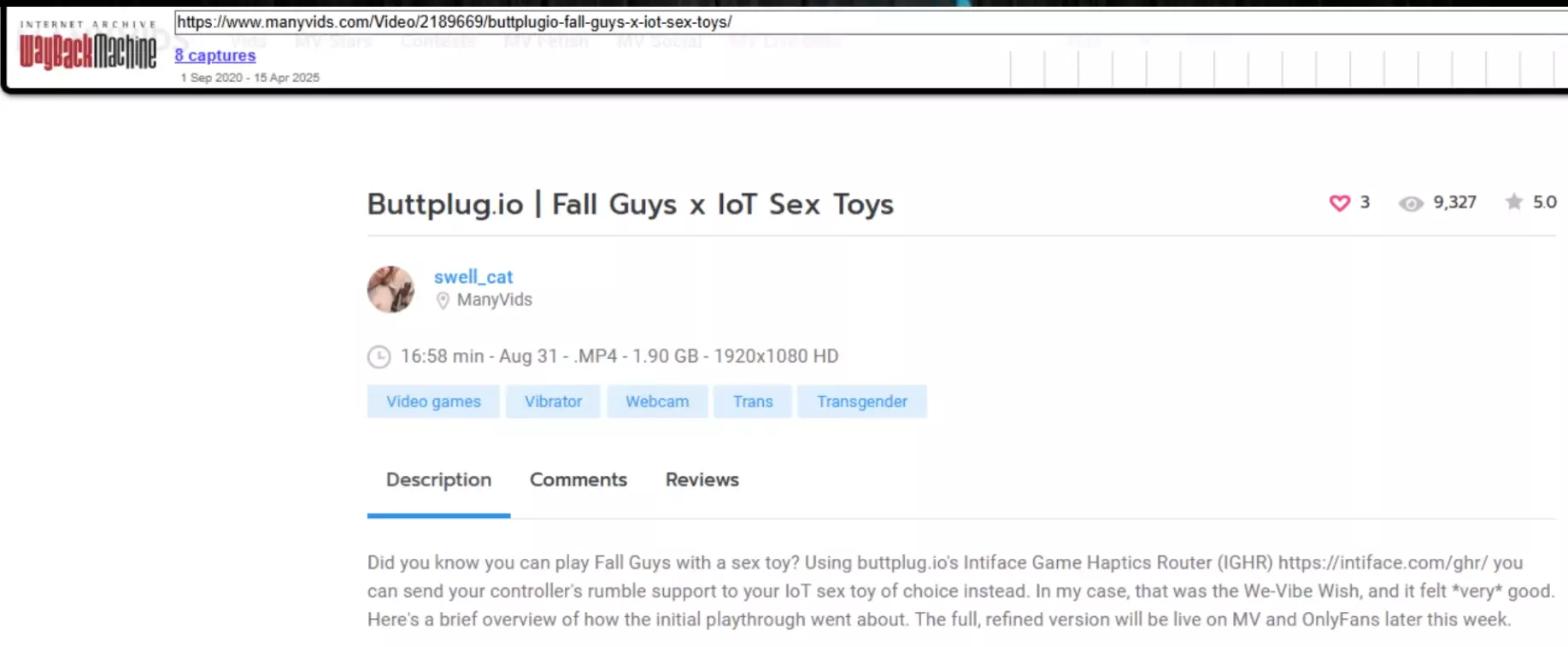The height and width of the screenshot is (647, 1568).
Task: Select the Vibrator tag
Action: (x=553, y=402)
